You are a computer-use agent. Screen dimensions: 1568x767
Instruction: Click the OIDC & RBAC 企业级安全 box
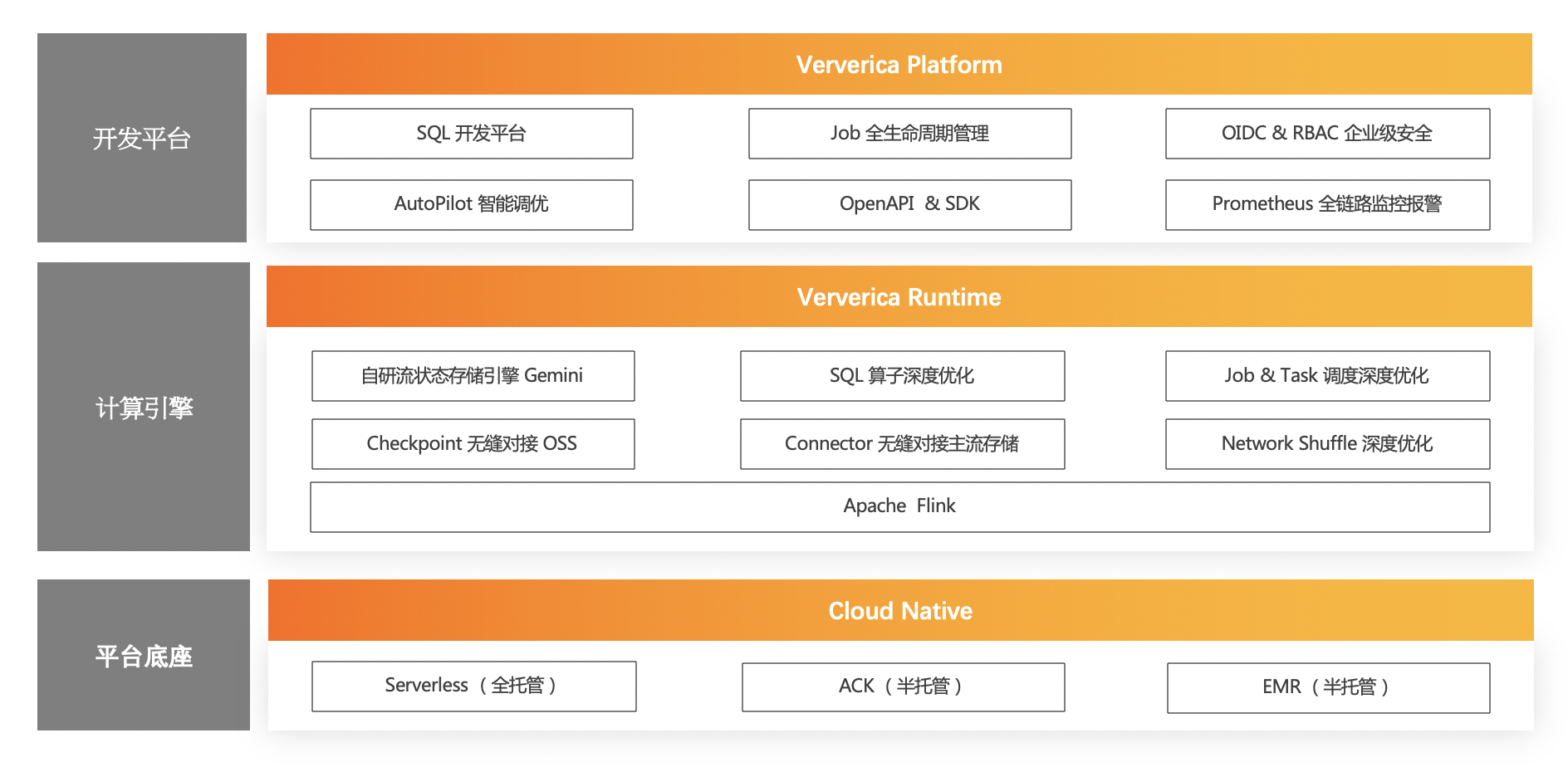coord(1328,134)
